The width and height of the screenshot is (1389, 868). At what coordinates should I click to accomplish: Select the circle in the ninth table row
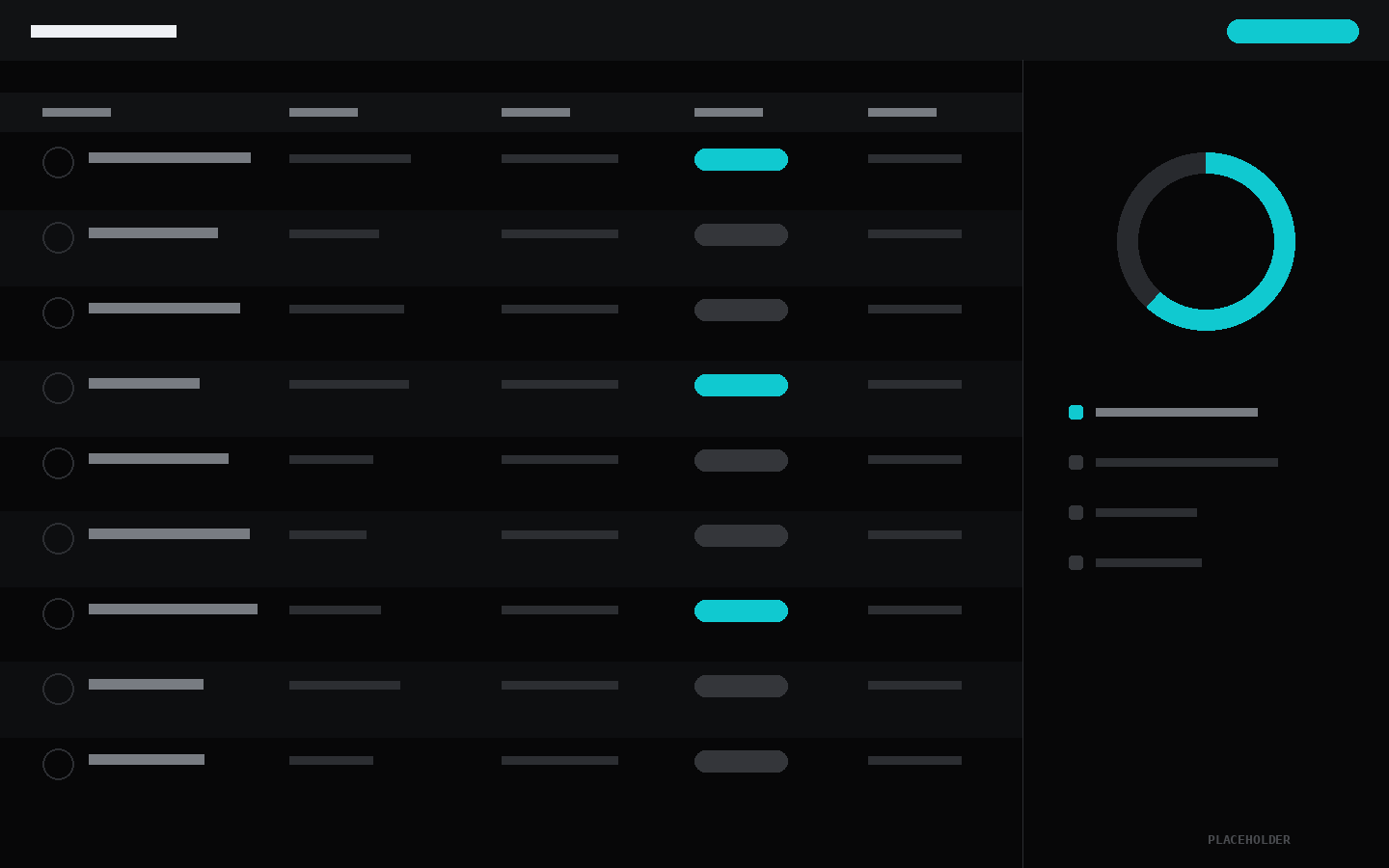58,764
